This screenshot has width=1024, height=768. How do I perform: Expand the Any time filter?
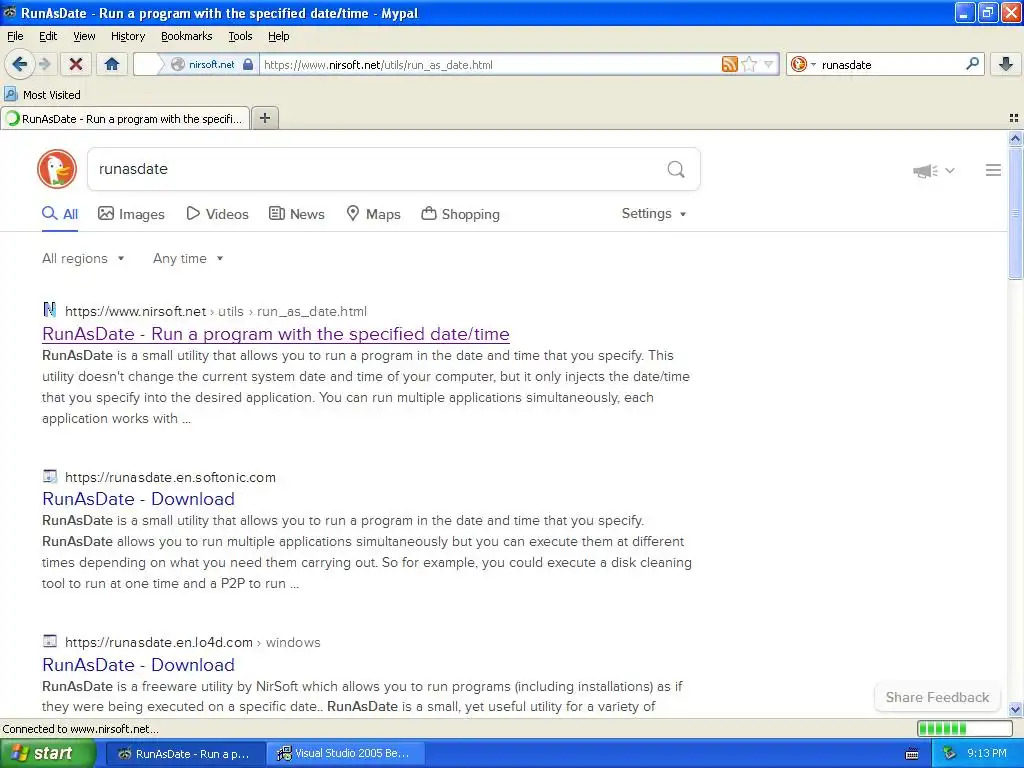(188, 259)
